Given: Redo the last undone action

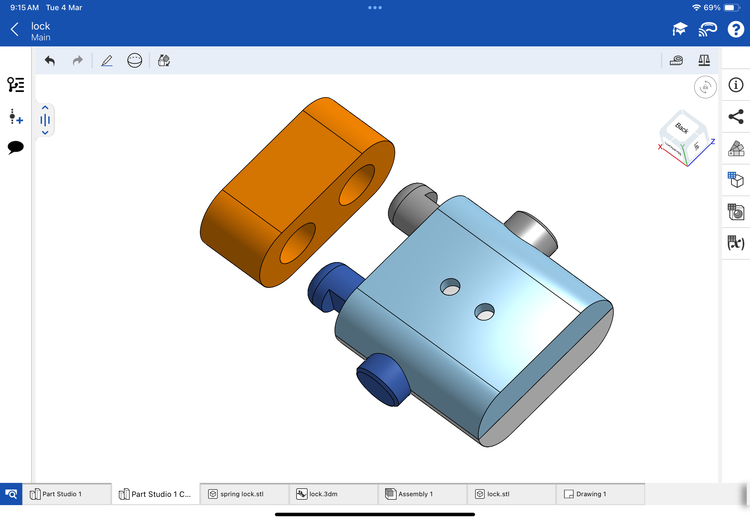Looking at the screenshot, I should point(77,61).
